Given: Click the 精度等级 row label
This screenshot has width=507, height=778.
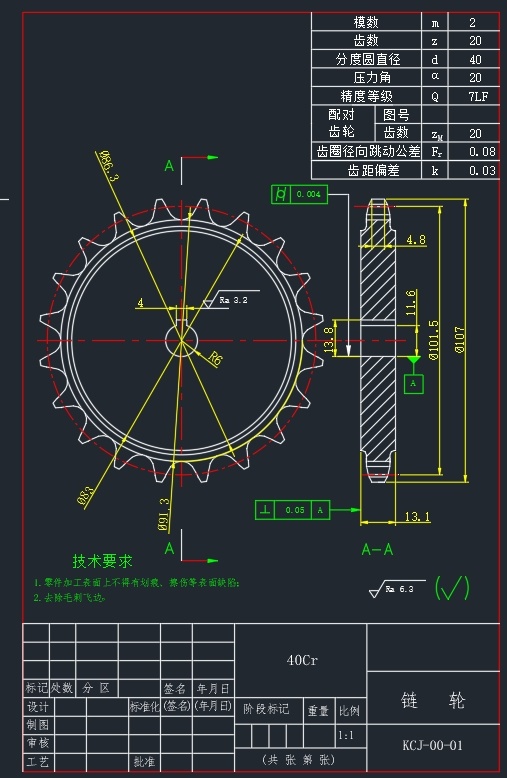Looking at the screenshot, I should [x=366, y=96].
